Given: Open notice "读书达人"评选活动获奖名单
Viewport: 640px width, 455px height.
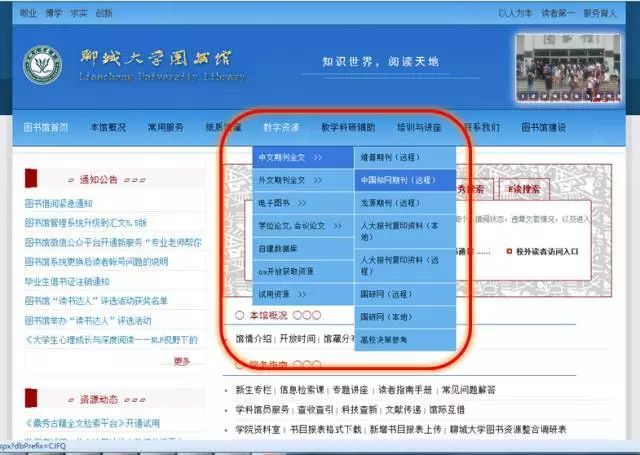Looking at the screenshot, I should click(96, 301).
